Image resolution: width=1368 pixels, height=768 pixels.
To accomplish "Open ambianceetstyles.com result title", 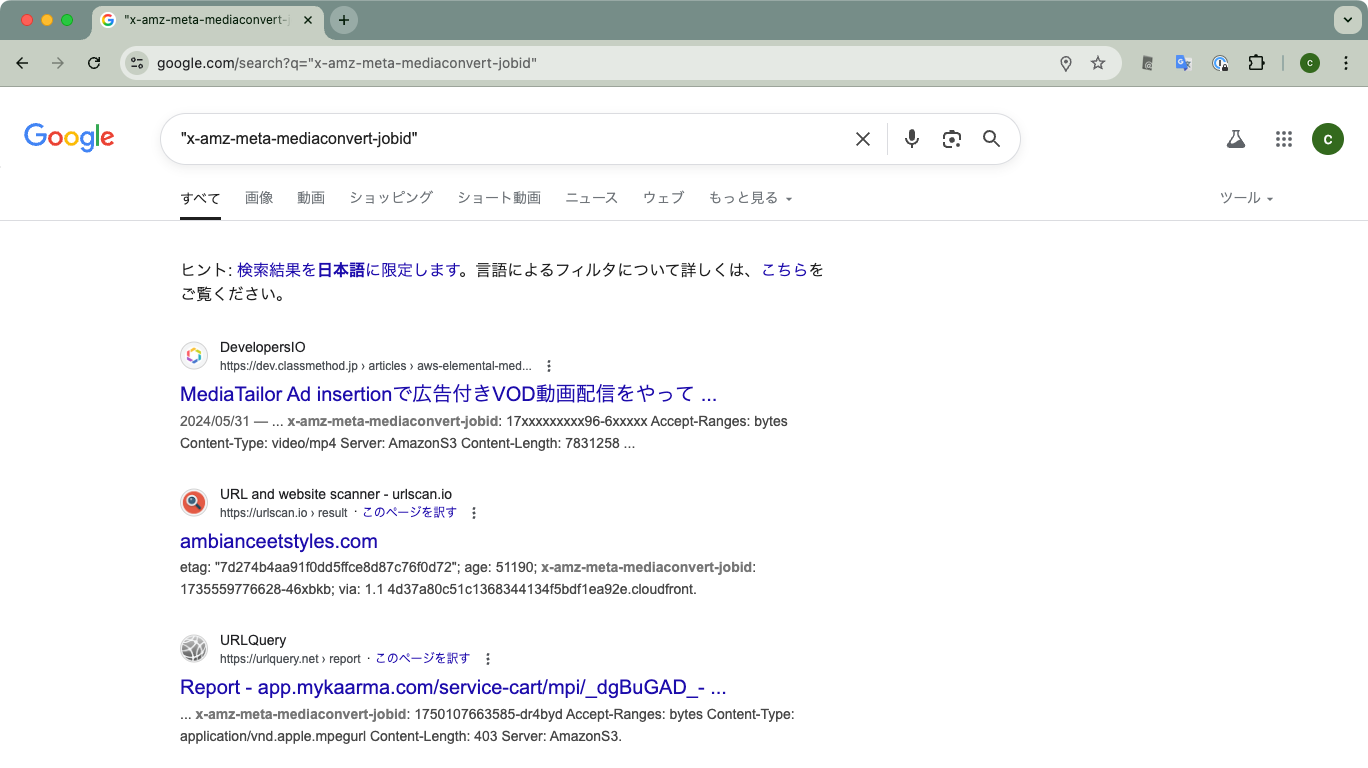I will click(x=279, y=541).
